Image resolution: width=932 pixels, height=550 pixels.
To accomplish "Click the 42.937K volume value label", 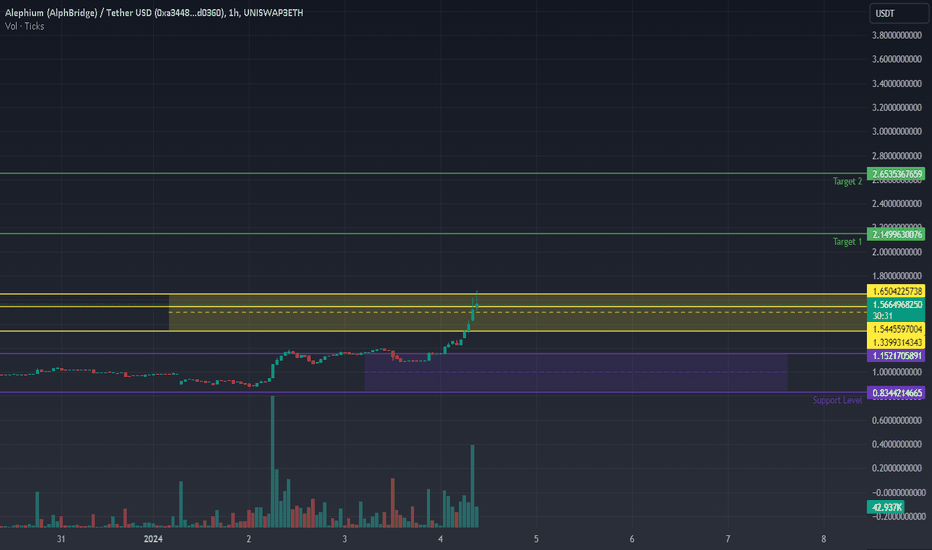I will (x=886, y=507).
